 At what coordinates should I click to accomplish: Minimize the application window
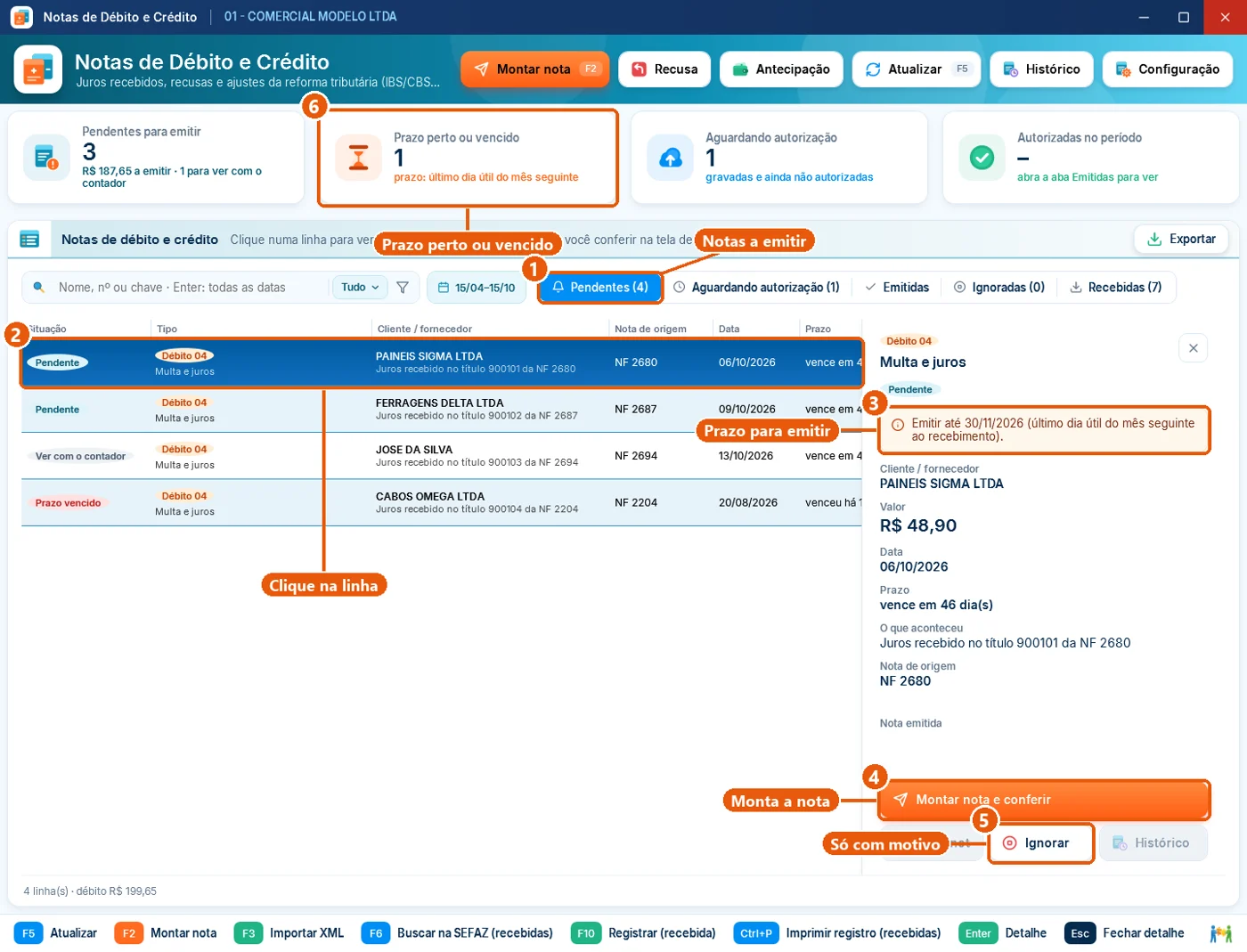[1144, 17]
